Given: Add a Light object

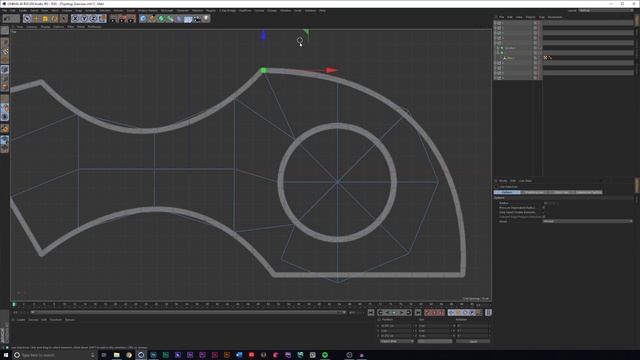Looking at the screenshot, I should click(206, 18).
